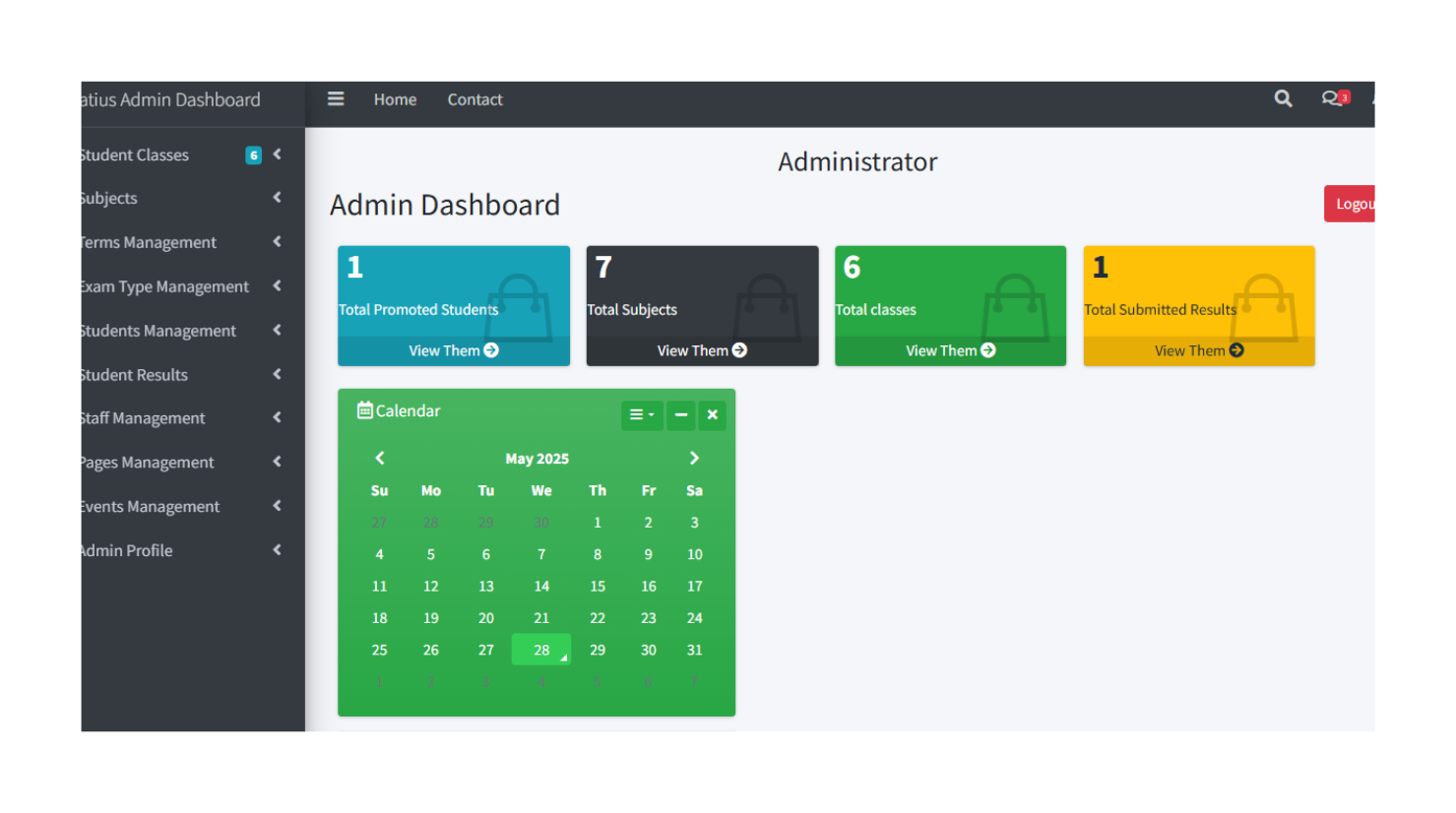
Task: Advance to next month with the right chevron
Action: [x=694, y=458]
